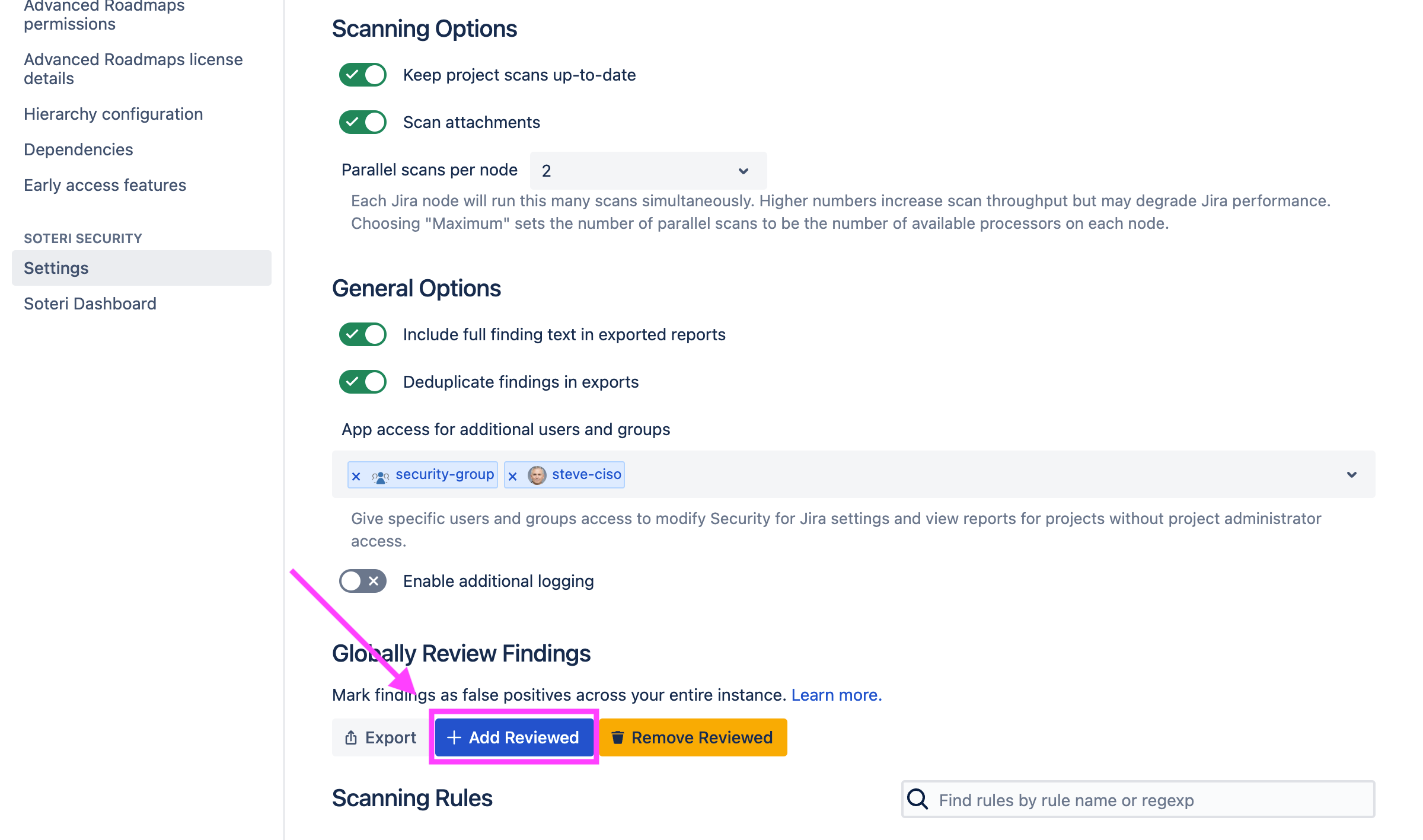Toggle off Deduplicate findings in exports
1423x840 pixels.
click(362, 382)
